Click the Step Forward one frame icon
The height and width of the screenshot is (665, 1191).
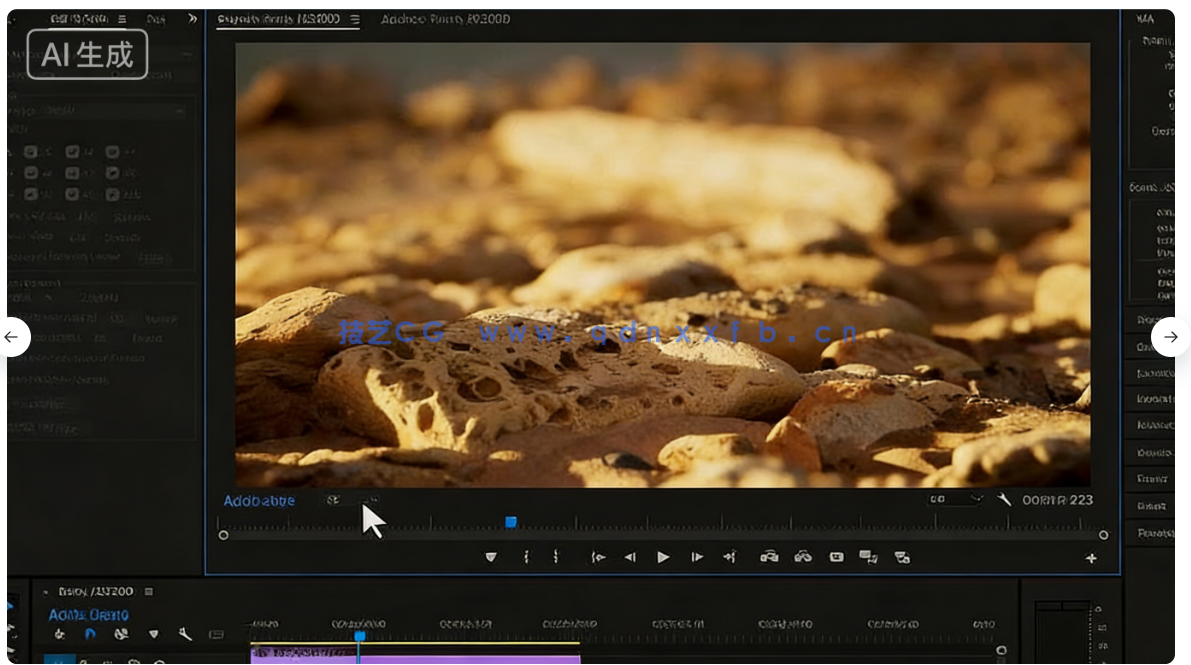pyautogui.click(x=697, y=557)
